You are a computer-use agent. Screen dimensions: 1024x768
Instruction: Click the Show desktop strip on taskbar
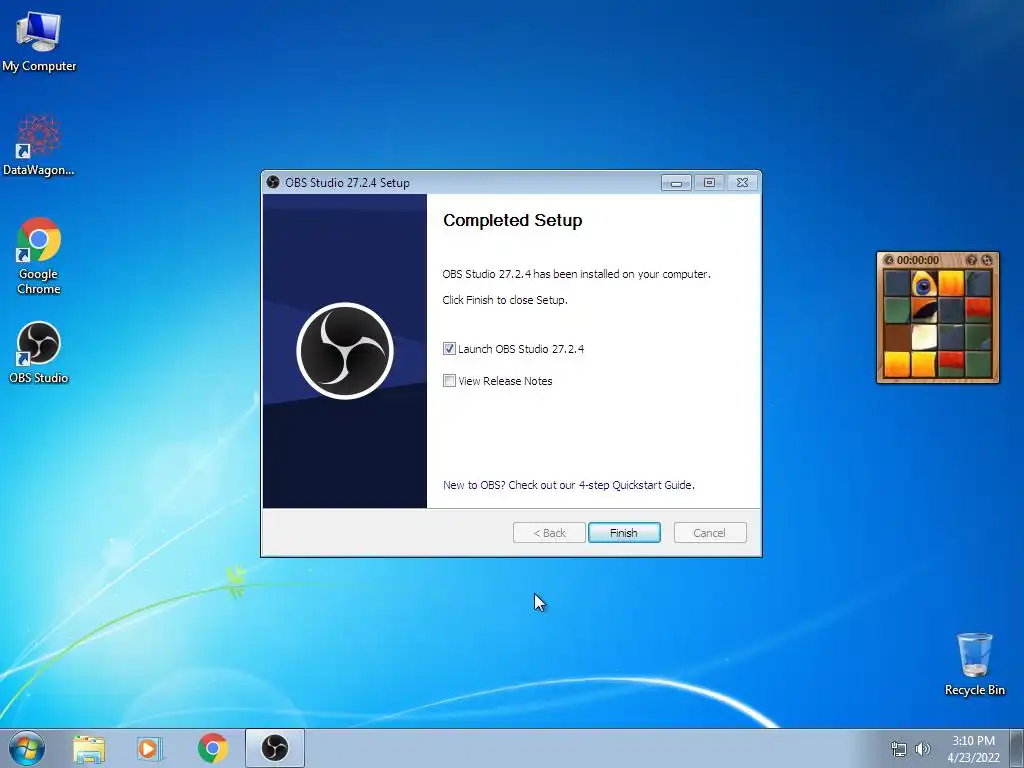pos(1017,748)
